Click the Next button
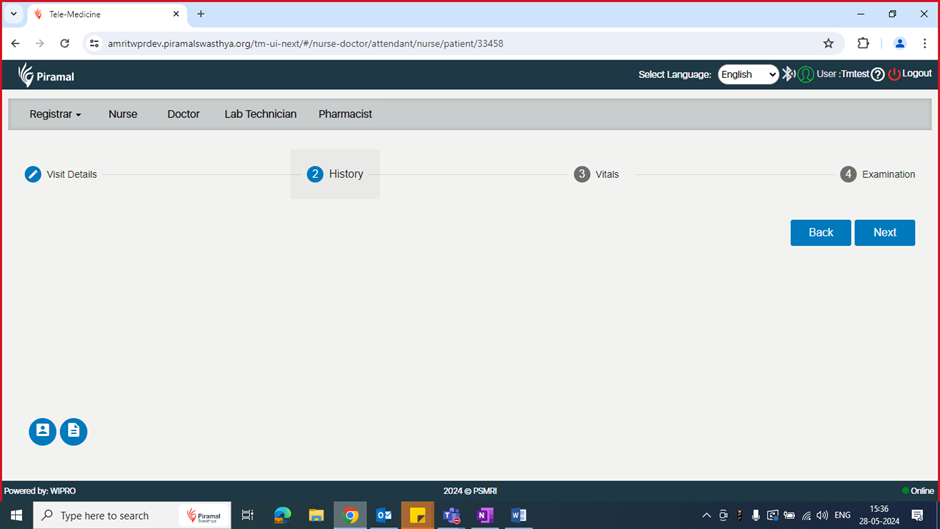 click(884, 233)
